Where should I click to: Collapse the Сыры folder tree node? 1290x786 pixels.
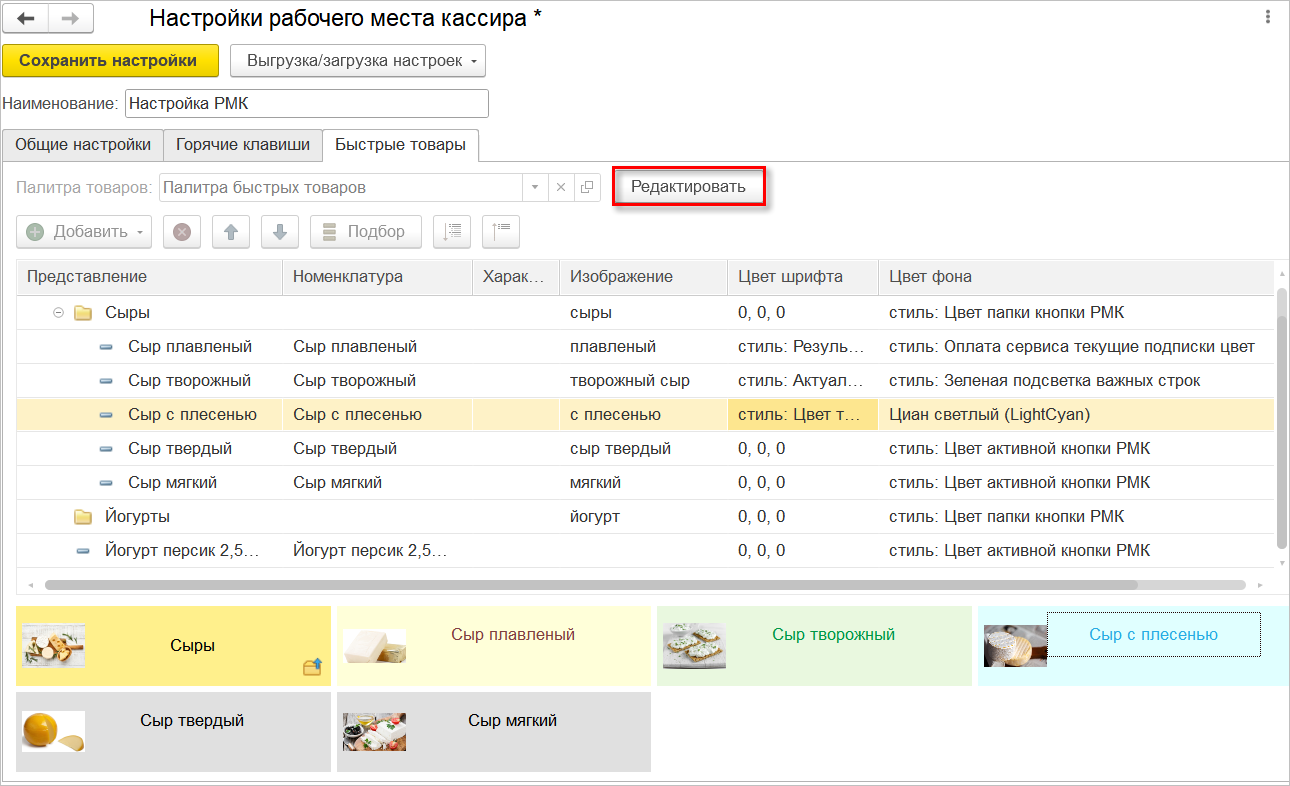(58, 313)
